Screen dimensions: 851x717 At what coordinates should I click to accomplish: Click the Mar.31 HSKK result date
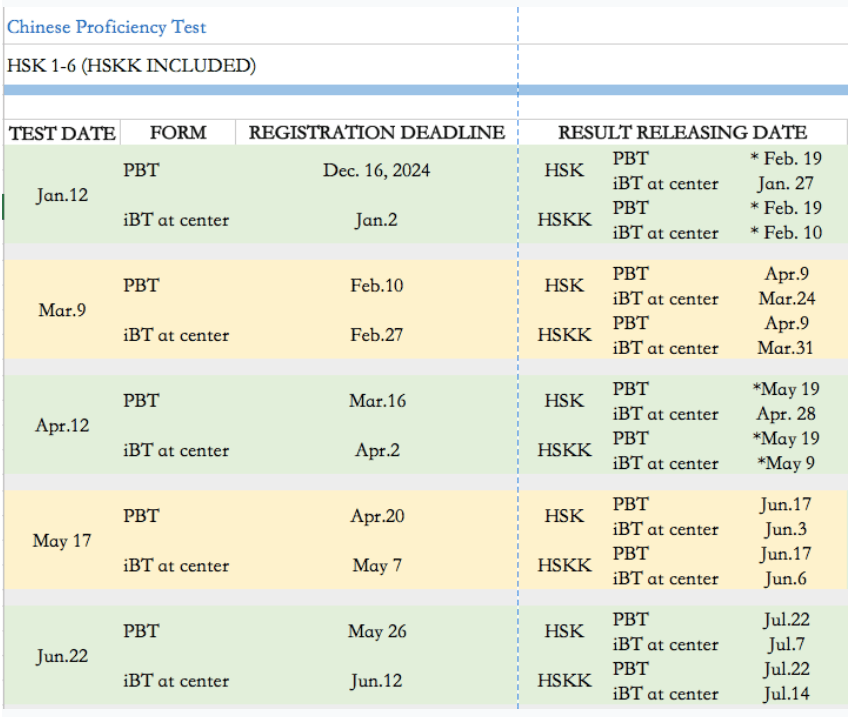coord(785,348)
